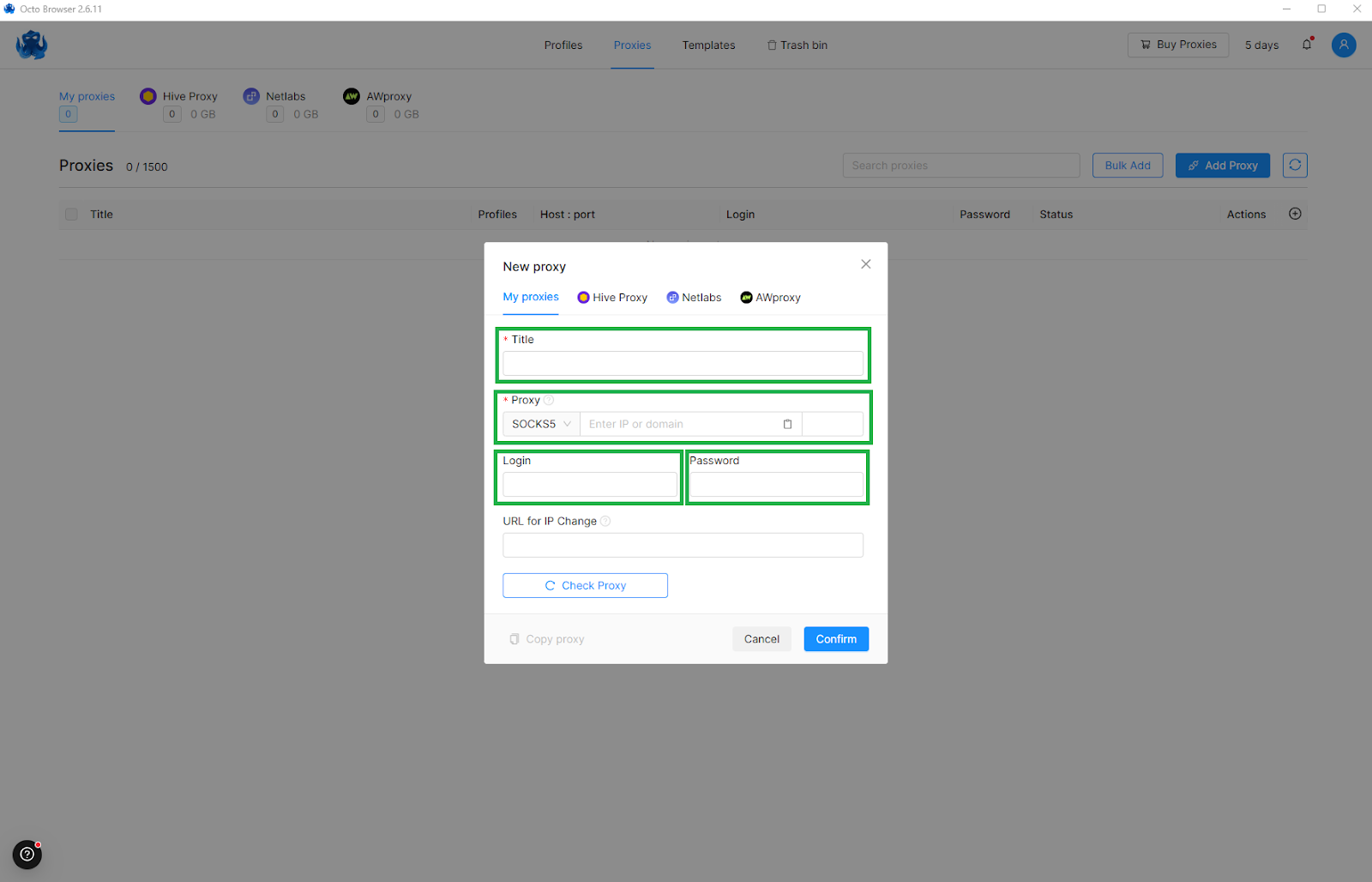Click the My proxies count badge

pos(69,114)
